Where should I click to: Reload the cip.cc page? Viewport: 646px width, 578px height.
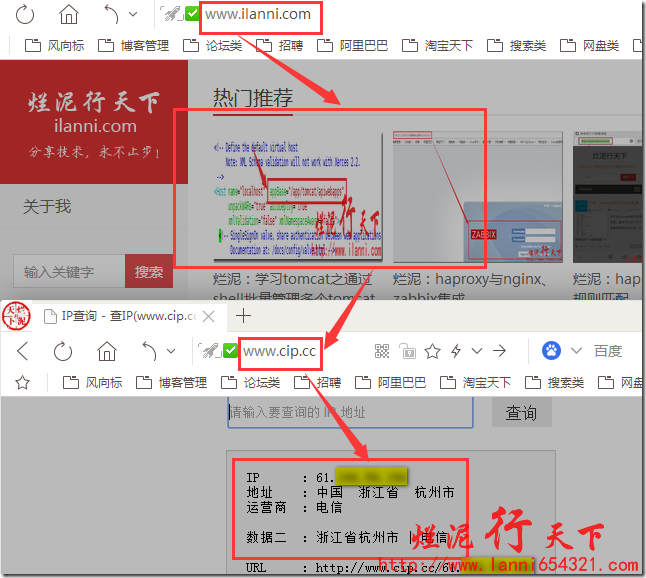tap(63, 351)
